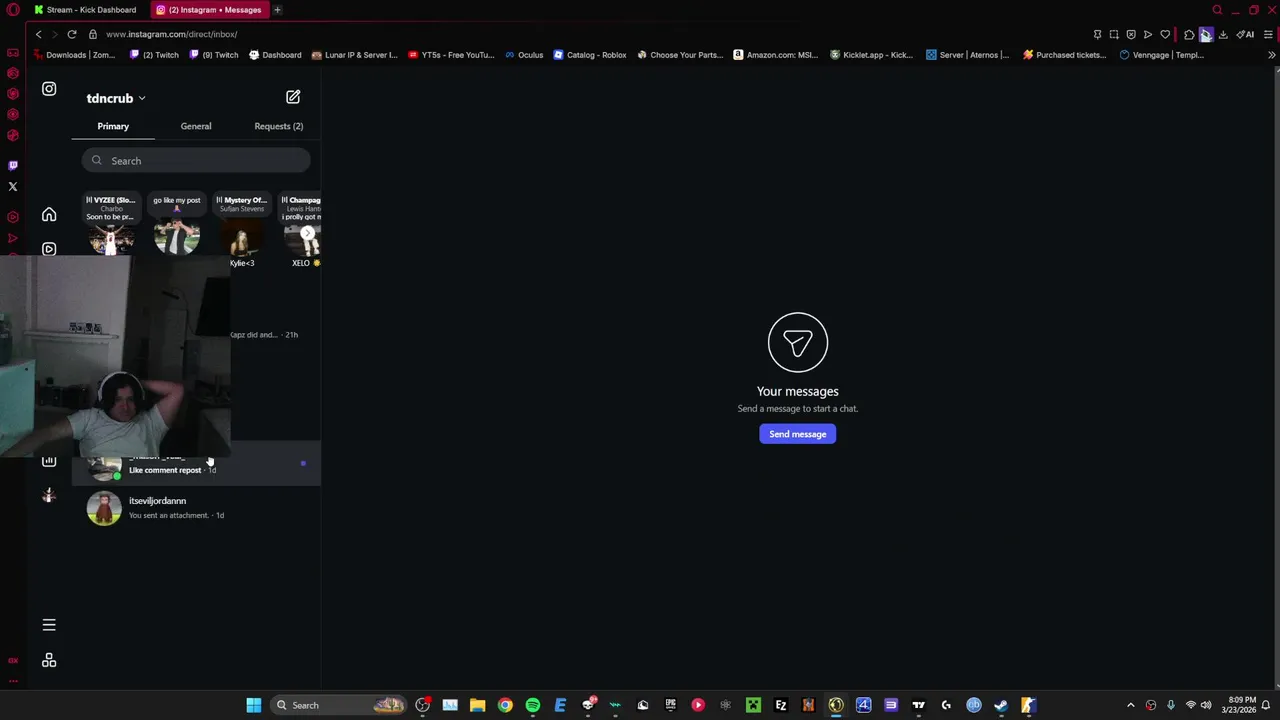1280x720 pixels.
Task: Click the ad blocker shield icon
Action: click(x=1131, y=35)
